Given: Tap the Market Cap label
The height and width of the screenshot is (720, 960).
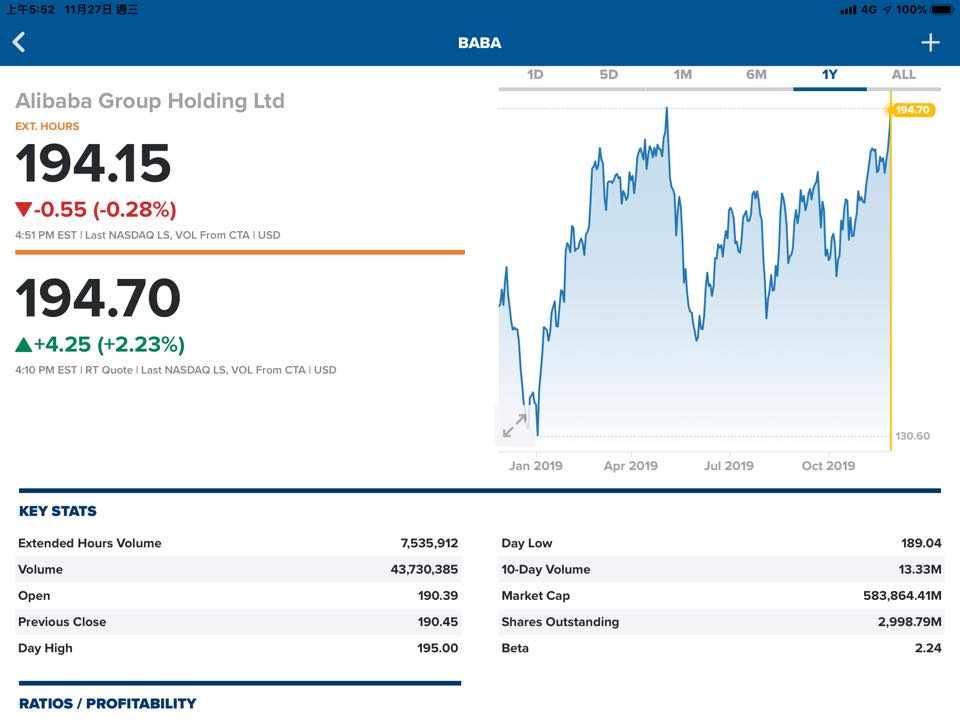Looking at the screenshot, I should click(x=536, y=596).
